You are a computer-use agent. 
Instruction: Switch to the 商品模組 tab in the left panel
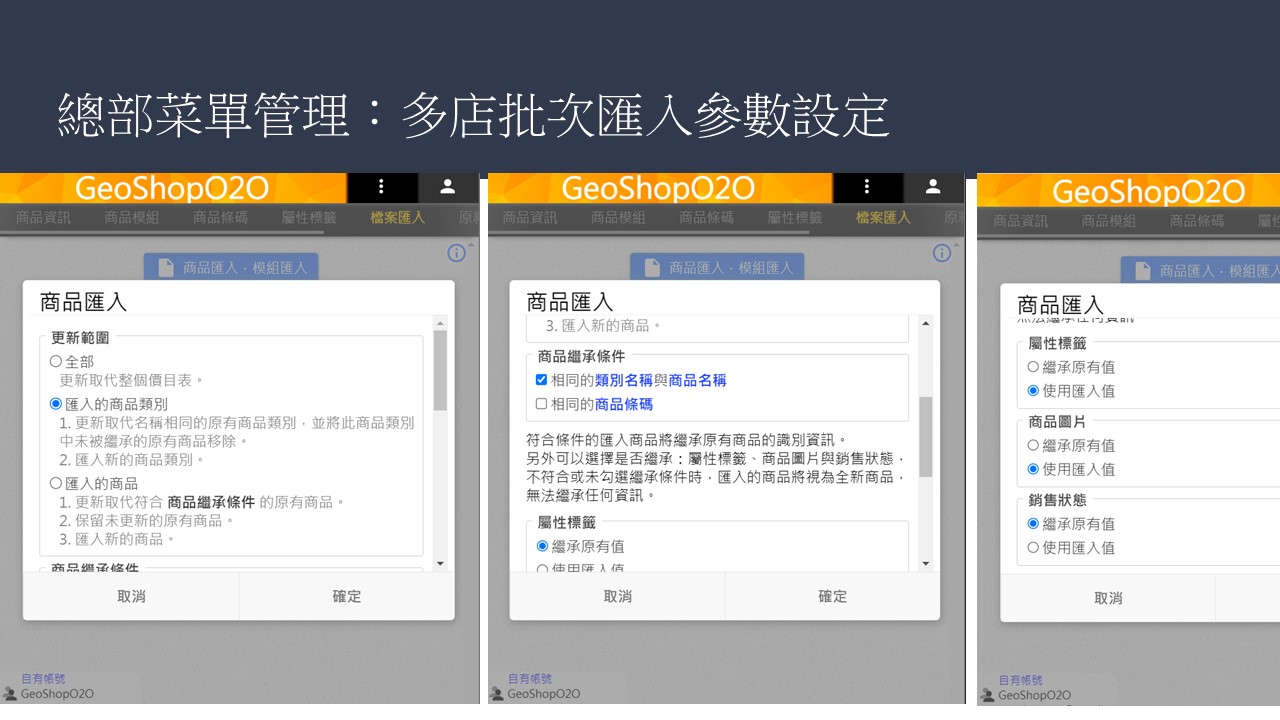[x=132, y=218]
